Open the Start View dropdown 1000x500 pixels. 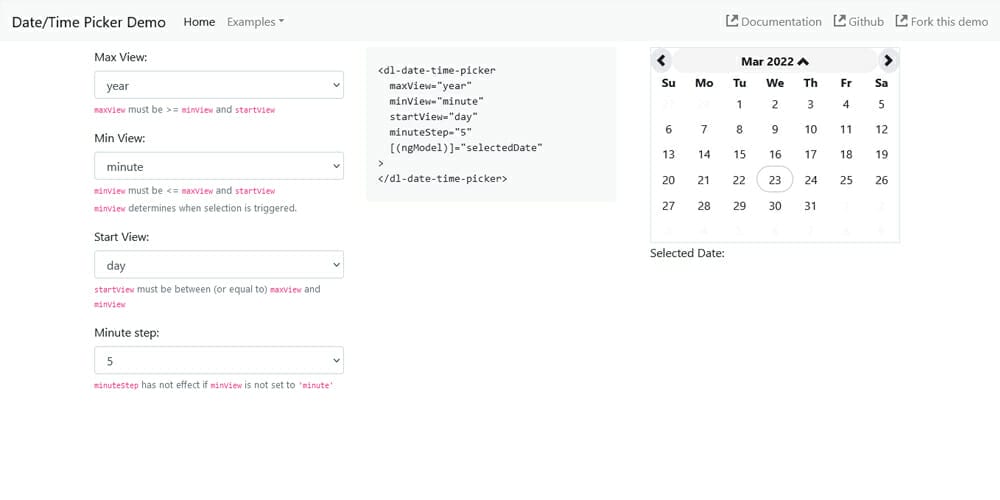[x=219, y=265]
